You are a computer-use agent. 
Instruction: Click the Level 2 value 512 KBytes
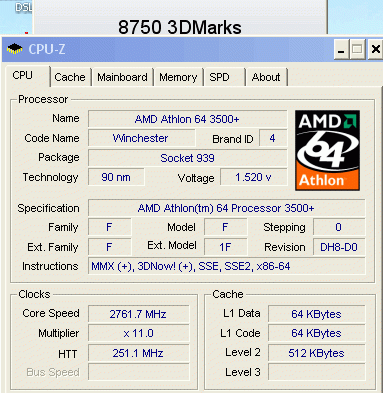[x=317, y=353]
